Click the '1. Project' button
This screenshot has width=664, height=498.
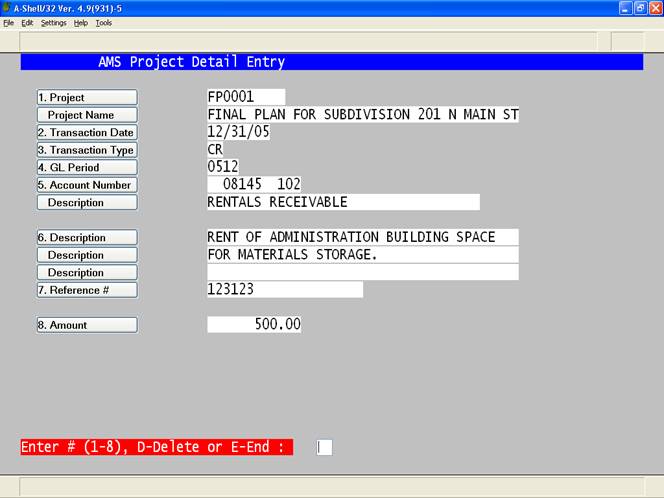[87, 97]
